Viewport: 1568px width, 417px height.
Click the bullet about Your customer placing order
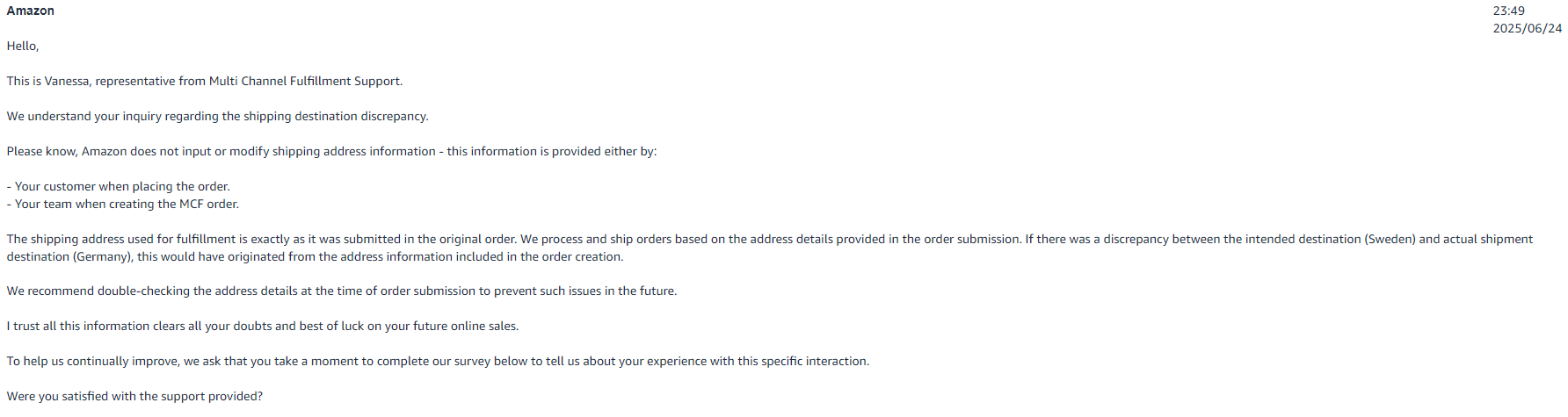click(x=119, y=186)
